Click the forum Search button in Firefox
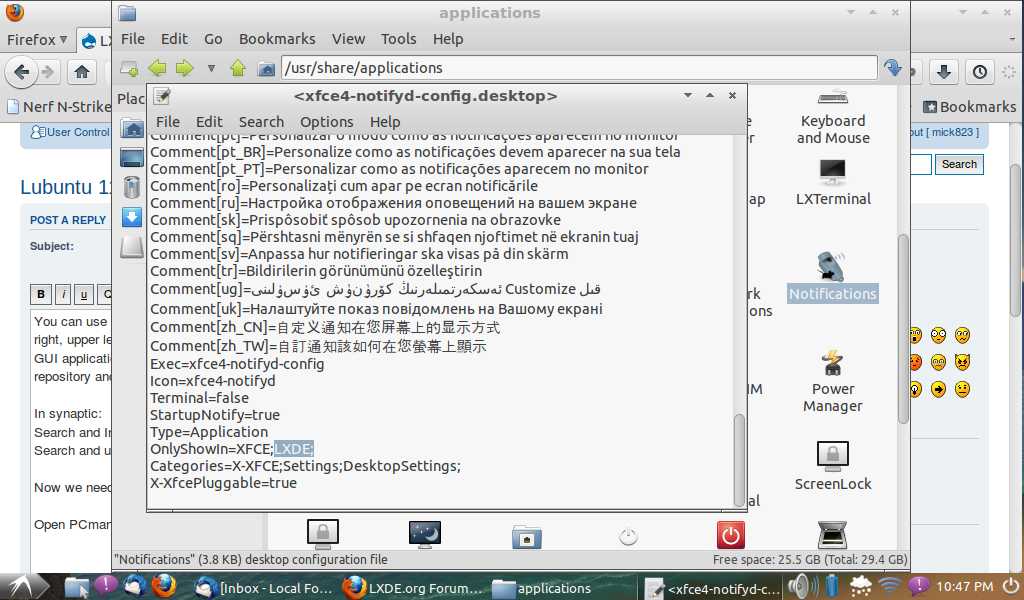This screenshot has height=600, width=1024. 959,165
